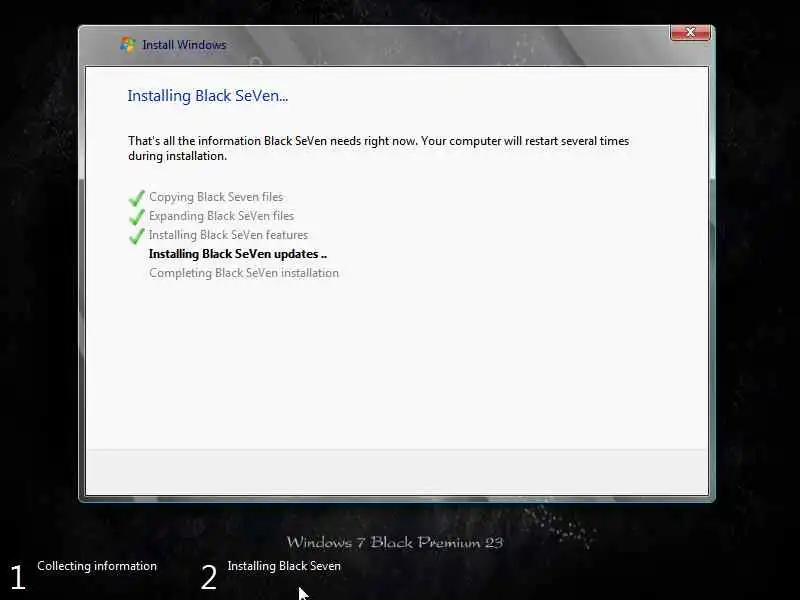This screenshot has height=600, width=800.
Task: Click 'Installing Black SeVen updates ..' current step
Action: [238, 254]
